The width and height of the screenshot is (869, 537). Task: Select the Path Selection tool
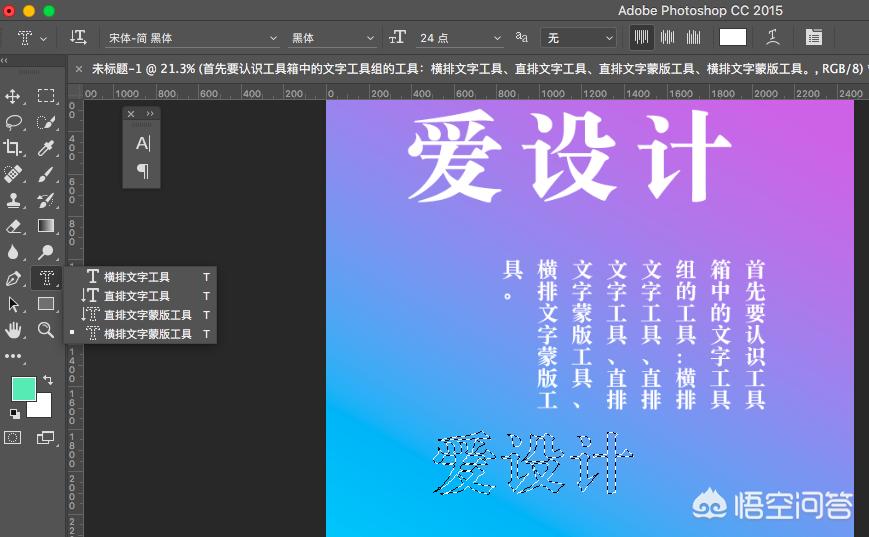13,304
